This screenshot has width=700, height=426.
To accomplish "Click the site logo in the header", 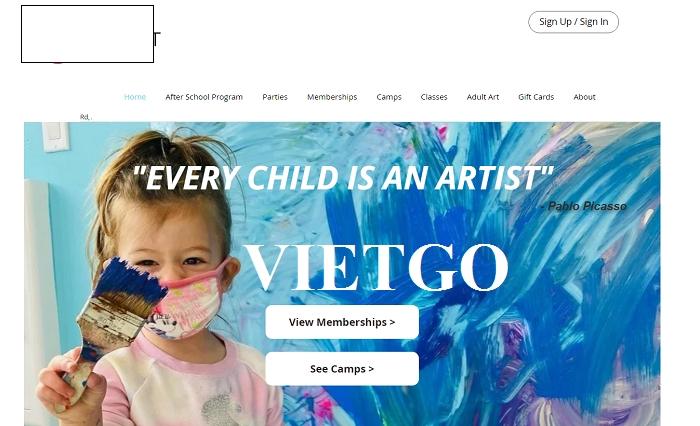I will coord(88,34).
